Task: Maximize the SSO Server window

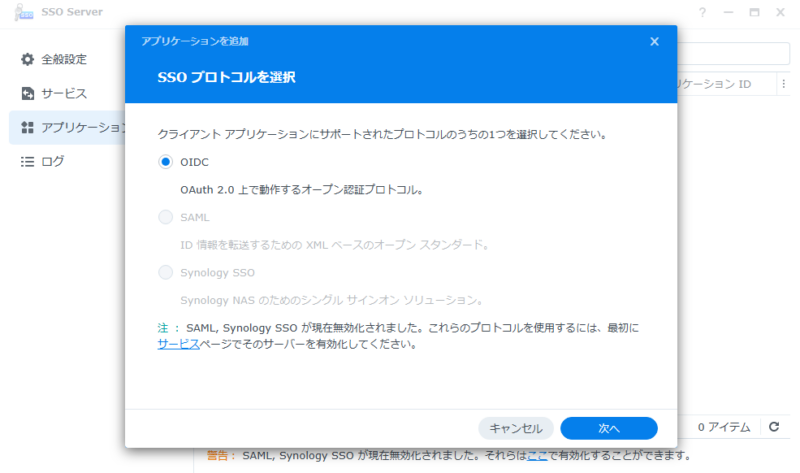Action: pyautogui.click(x=754, y=12)
